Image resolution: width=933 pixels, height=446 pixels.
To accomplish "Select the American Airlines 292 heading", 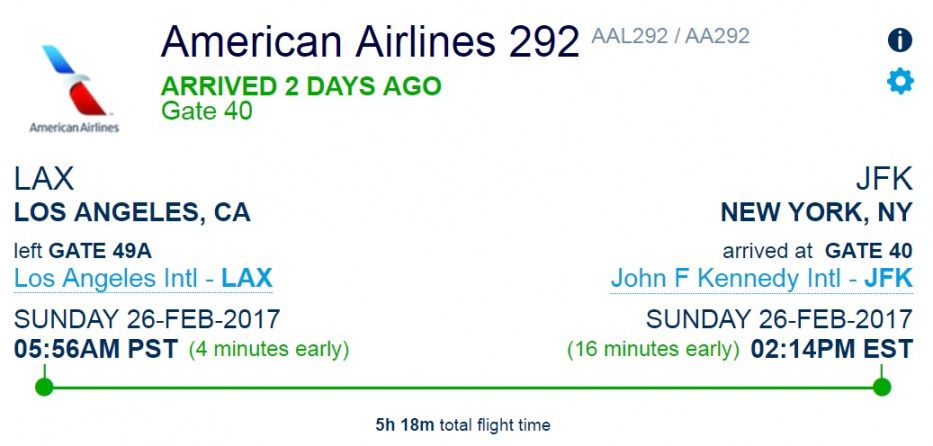I will (370, 41).
